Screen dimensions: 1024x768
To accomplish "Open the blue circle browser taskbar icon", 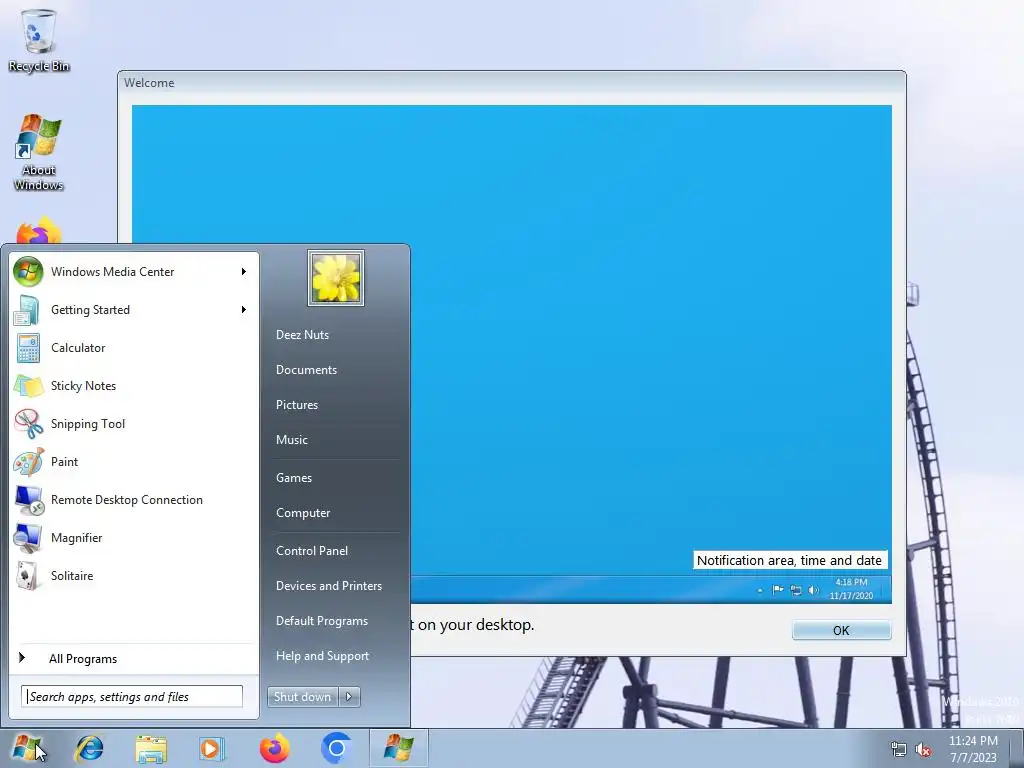I will click(x=336, y=748).
